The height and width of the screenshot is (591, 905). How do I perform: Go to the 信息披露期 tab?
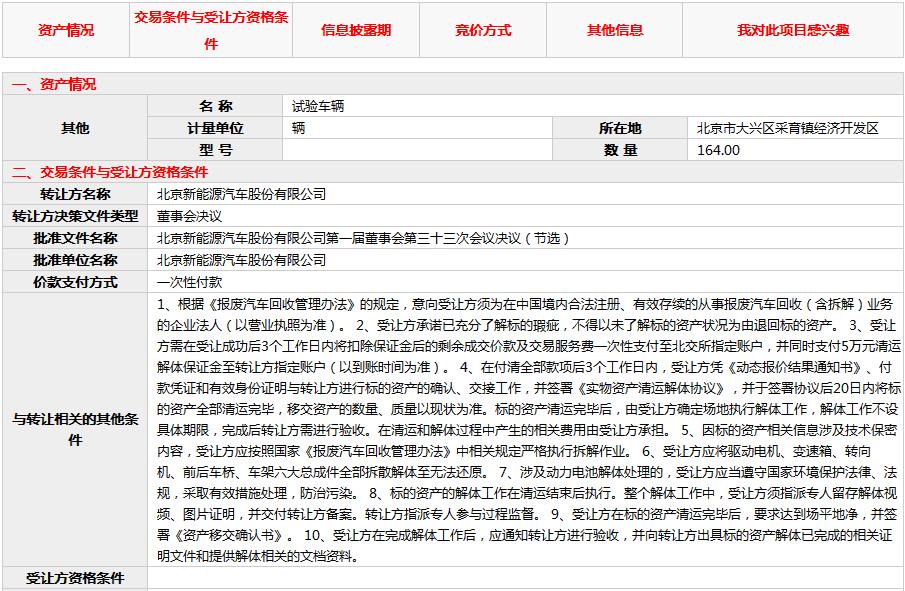[x=356, y=30]
